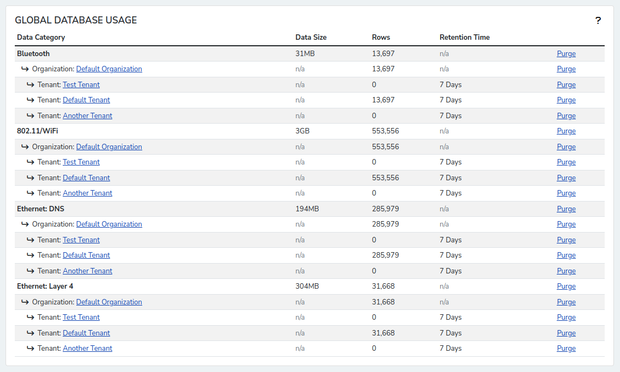620x372 pixels.
Task: Open the help question mark icon
Action: tap(598, 21)
